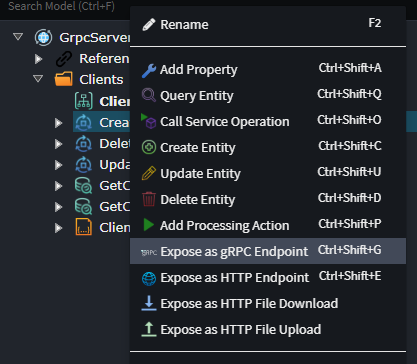
Task: Choose Expose as gRPC Endpoint
Action: click(x=268, y=251)
